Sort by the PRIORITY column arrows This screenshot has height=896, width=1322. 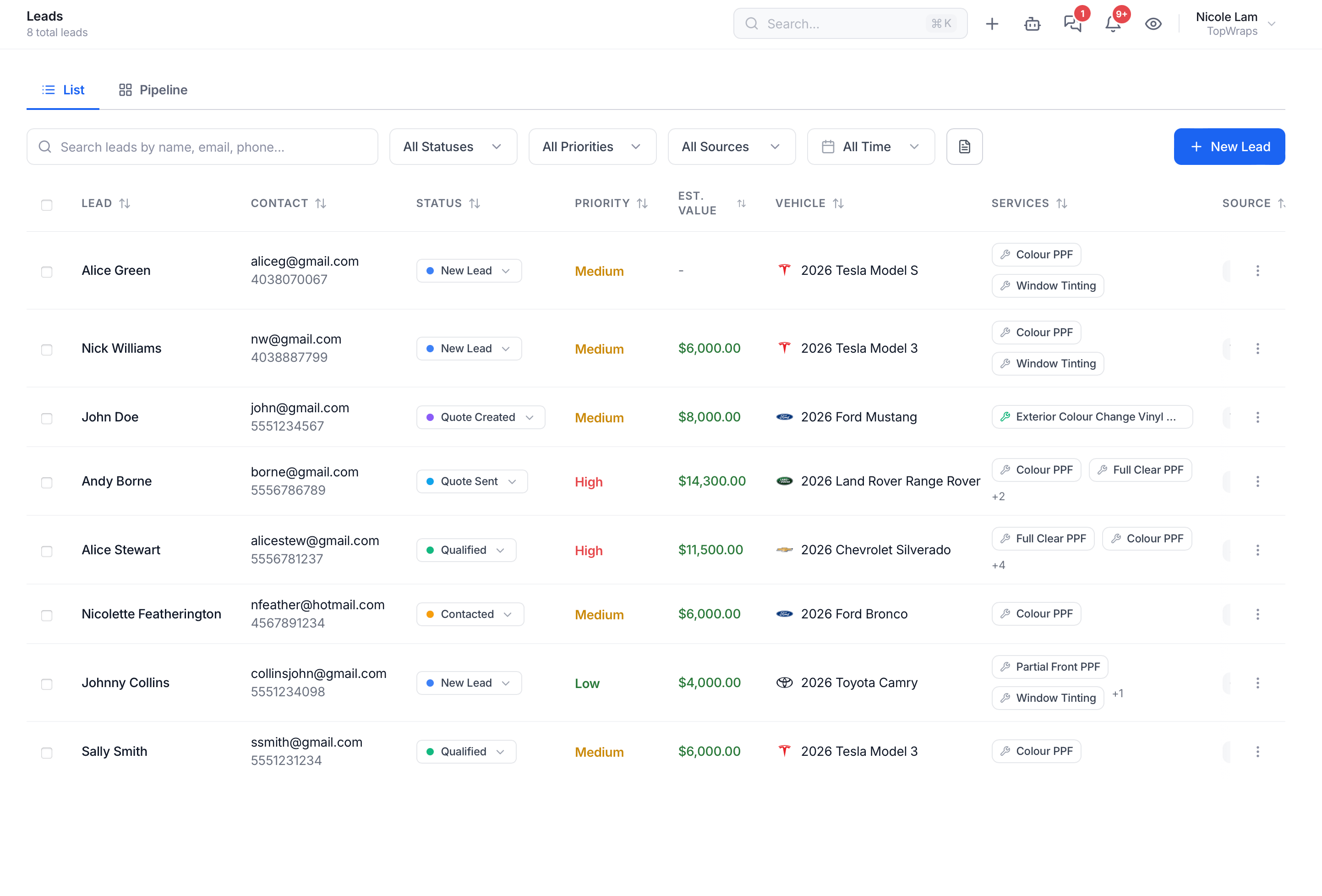[x=642, y=203]
